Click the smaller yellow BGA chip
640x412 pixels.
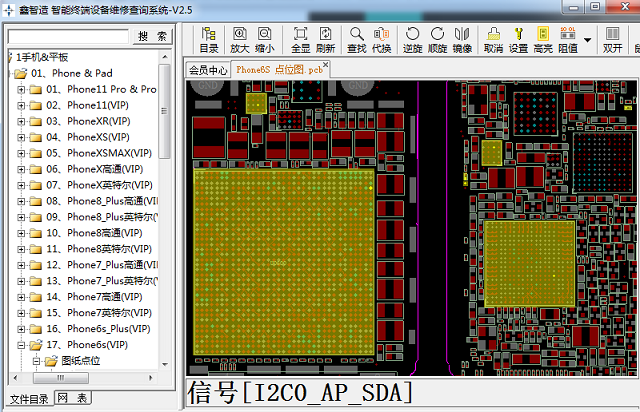coord(529,263)
